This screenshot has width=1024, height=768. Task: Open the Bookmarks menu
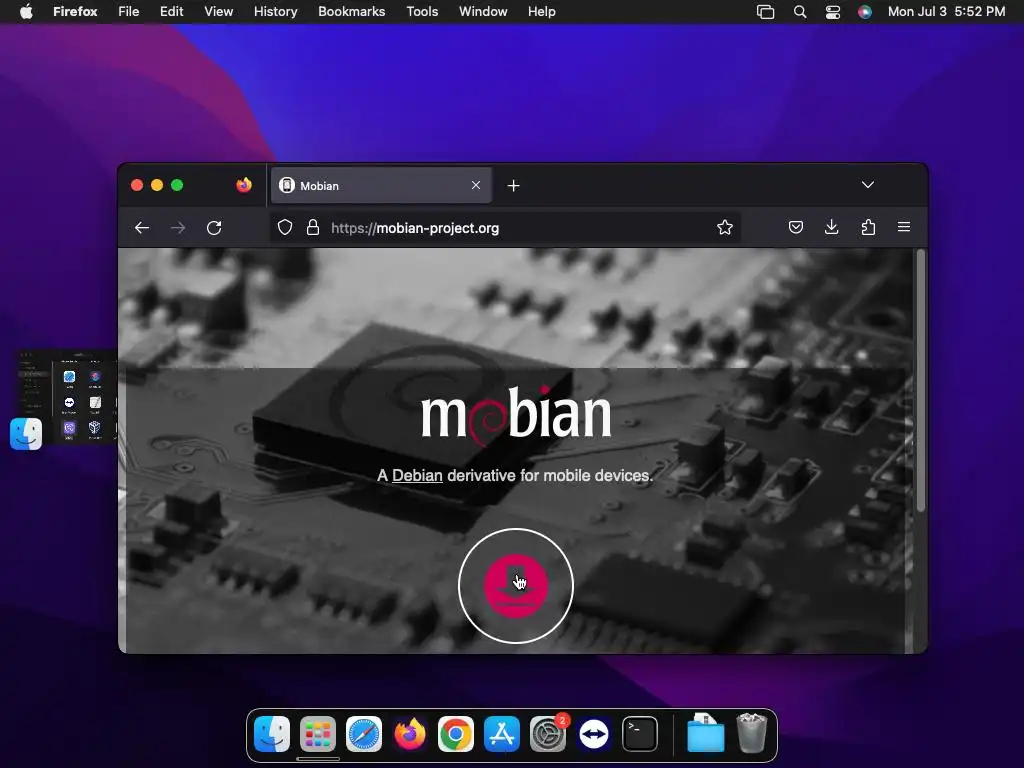[351, 12]
